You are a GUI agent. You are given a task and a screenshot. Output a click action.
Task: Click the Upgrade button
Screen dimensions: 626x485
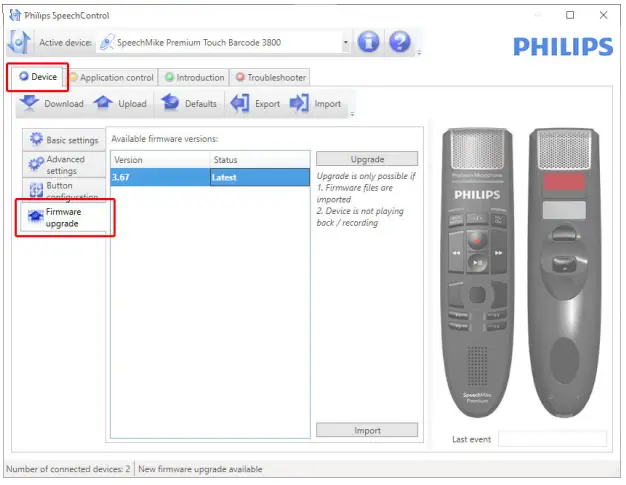(x=367, y=159)
